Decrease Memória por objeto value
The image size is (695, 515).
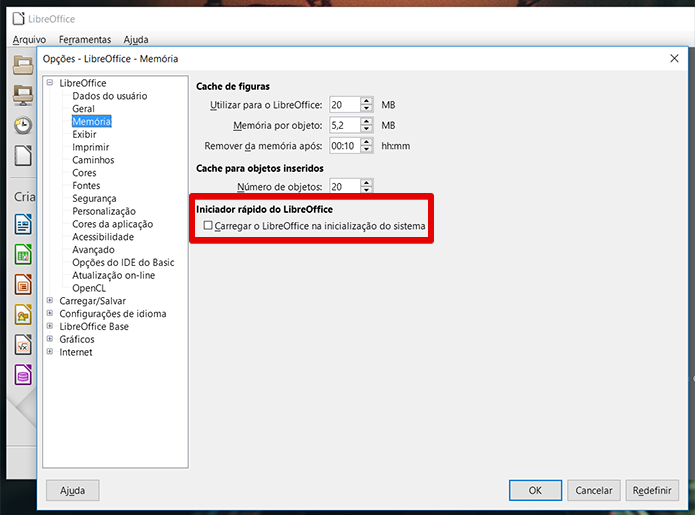(367, 129)
